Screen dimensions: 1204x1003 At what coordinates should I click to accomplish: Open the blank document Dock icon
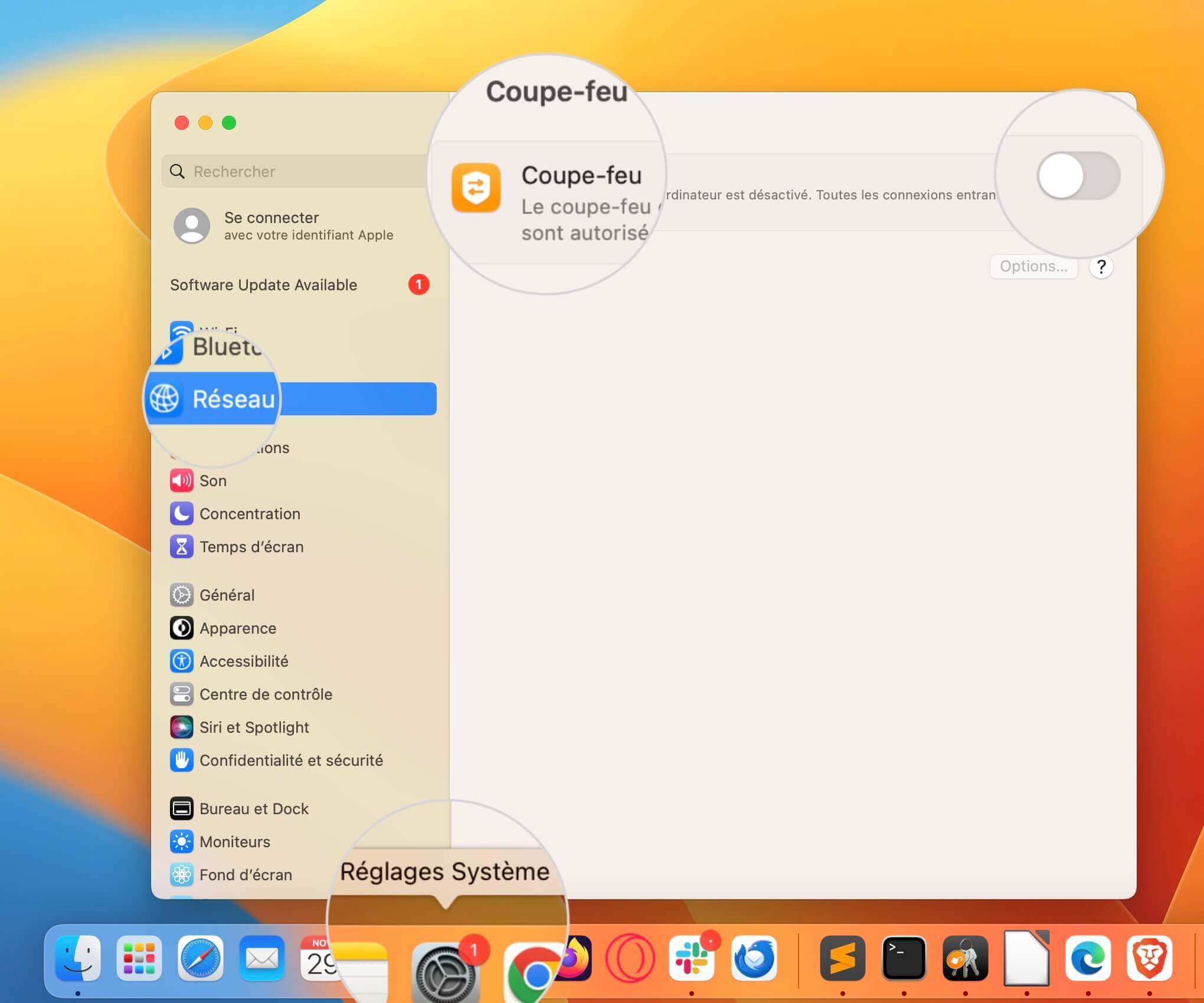click(x=1027, y=958)
